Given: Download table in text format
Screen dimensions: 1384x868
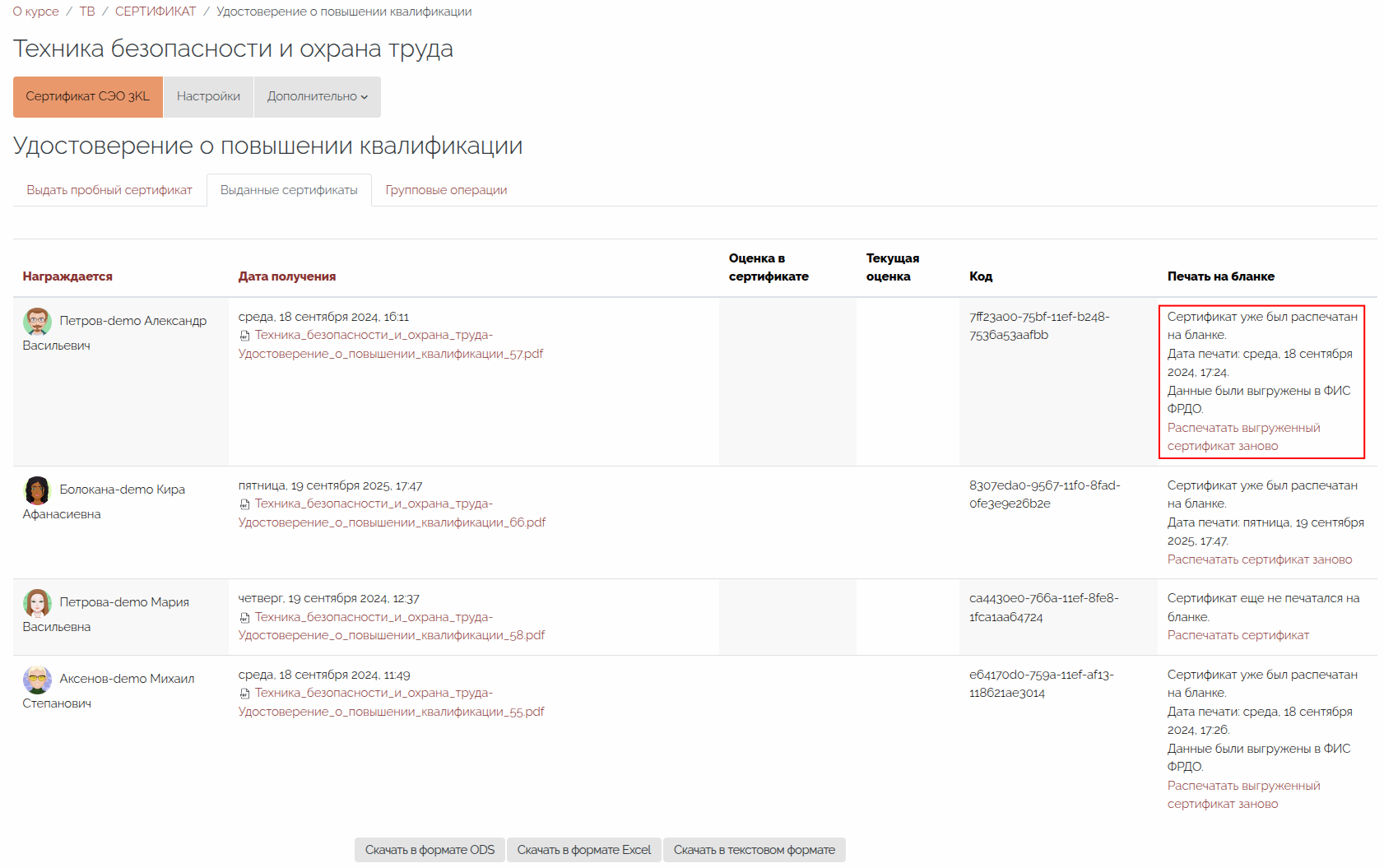Looking at the screenshot, I should (x=754, y=850).
